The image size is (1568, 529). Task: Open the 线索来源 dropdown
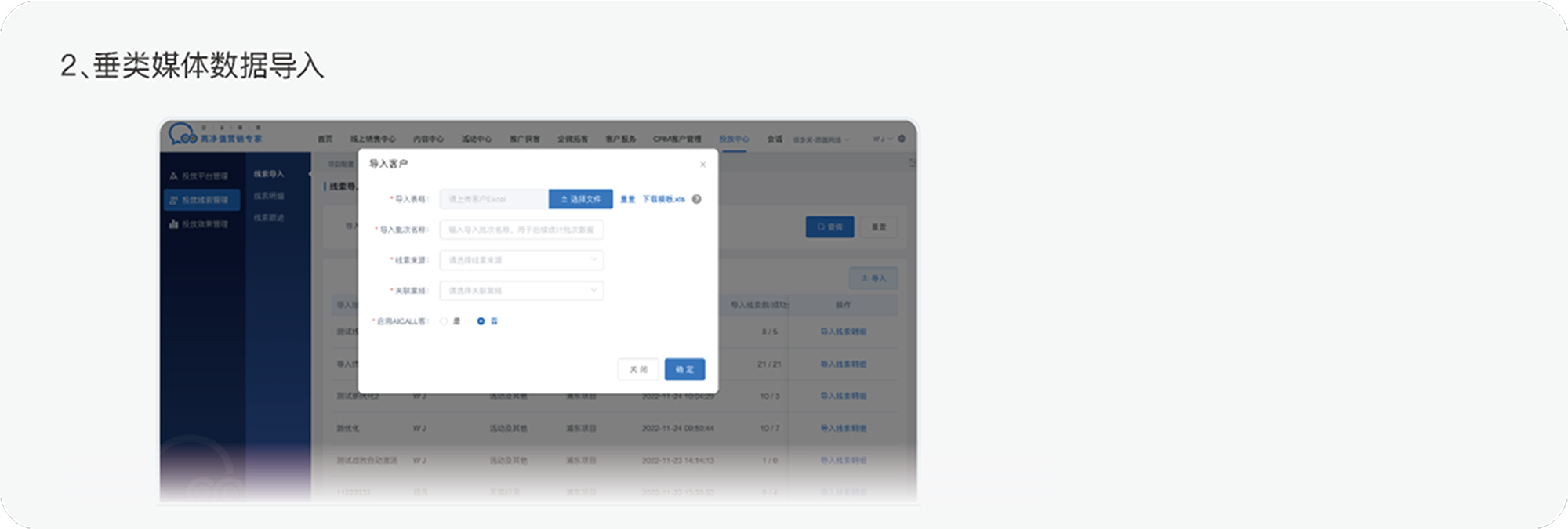coord(521,260)
